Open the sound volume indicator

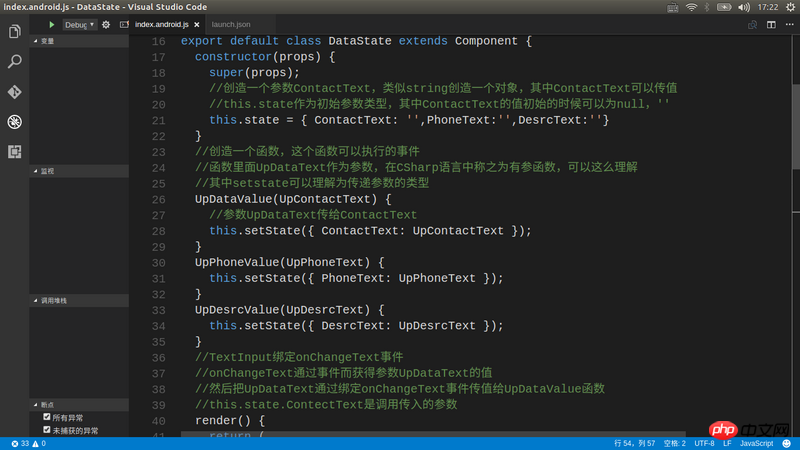click(x=744, y=7)
